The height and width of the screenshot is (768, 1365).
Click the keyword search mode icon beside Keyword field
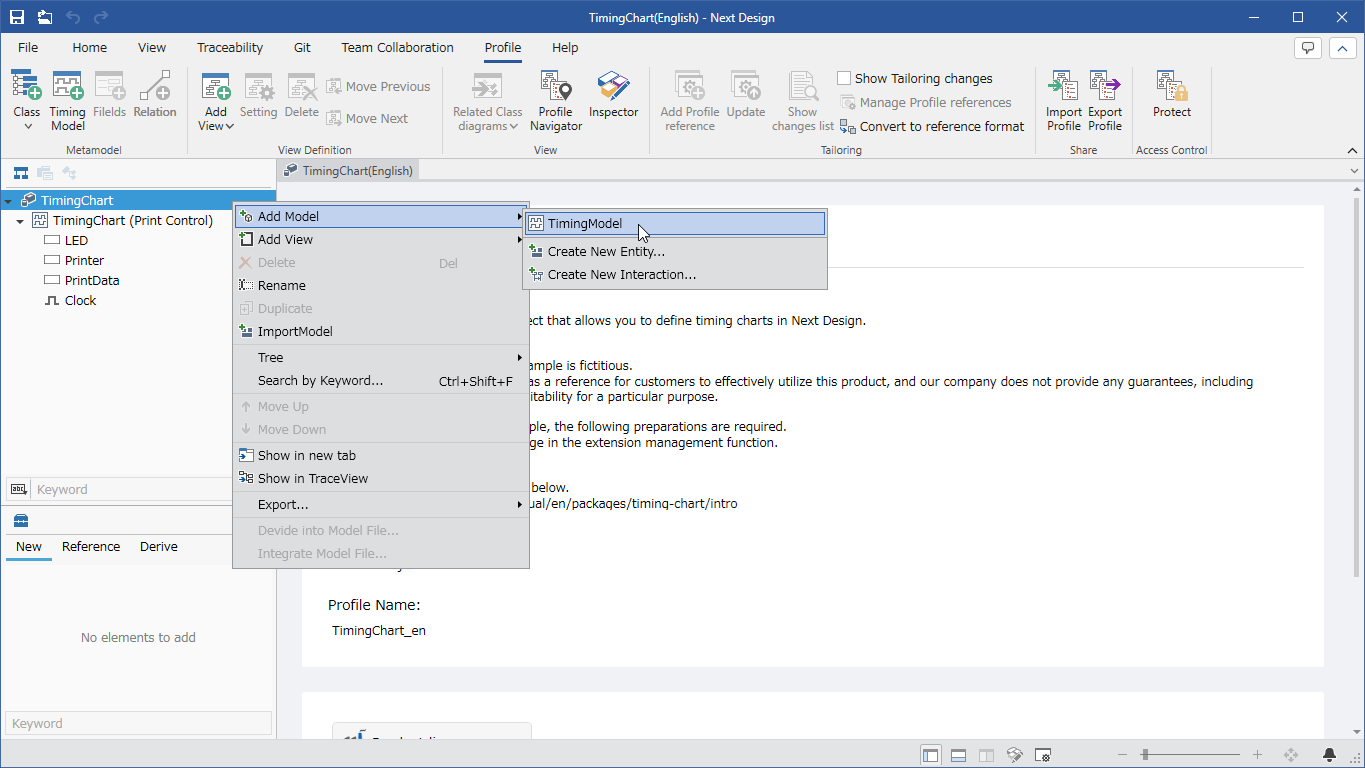coord(19,489)
